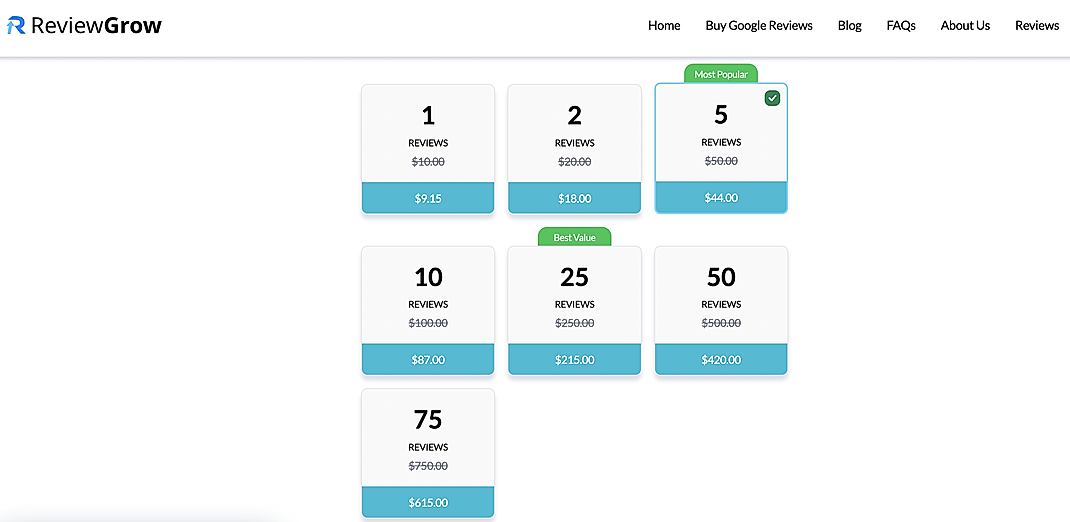Go to Buy Google Reviews
Viewport: 1070px width, 522px height.
pyautogui.click(x=759, y=26)
